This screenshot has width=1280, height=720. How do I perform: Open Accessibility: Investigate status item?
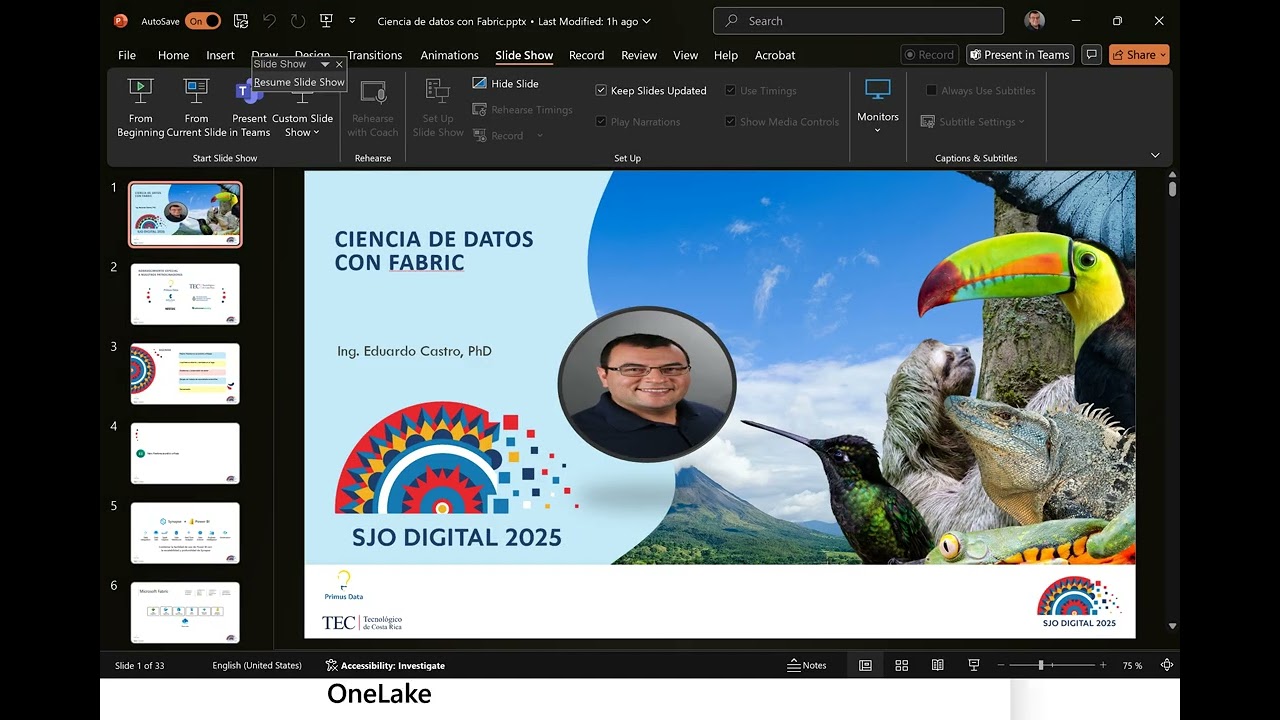click(x=385, y=665)
